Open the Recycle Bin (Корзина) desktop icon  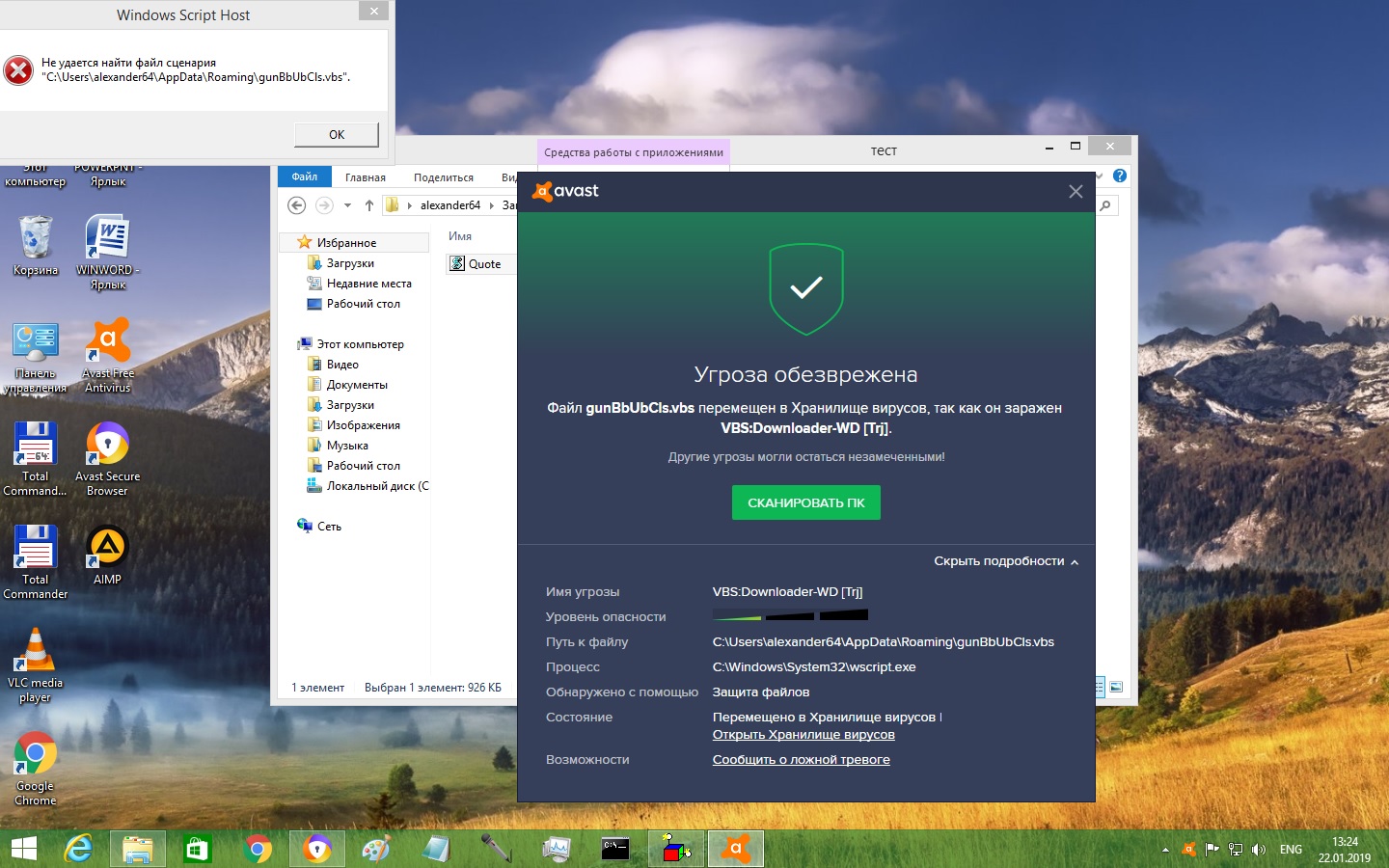36,245
